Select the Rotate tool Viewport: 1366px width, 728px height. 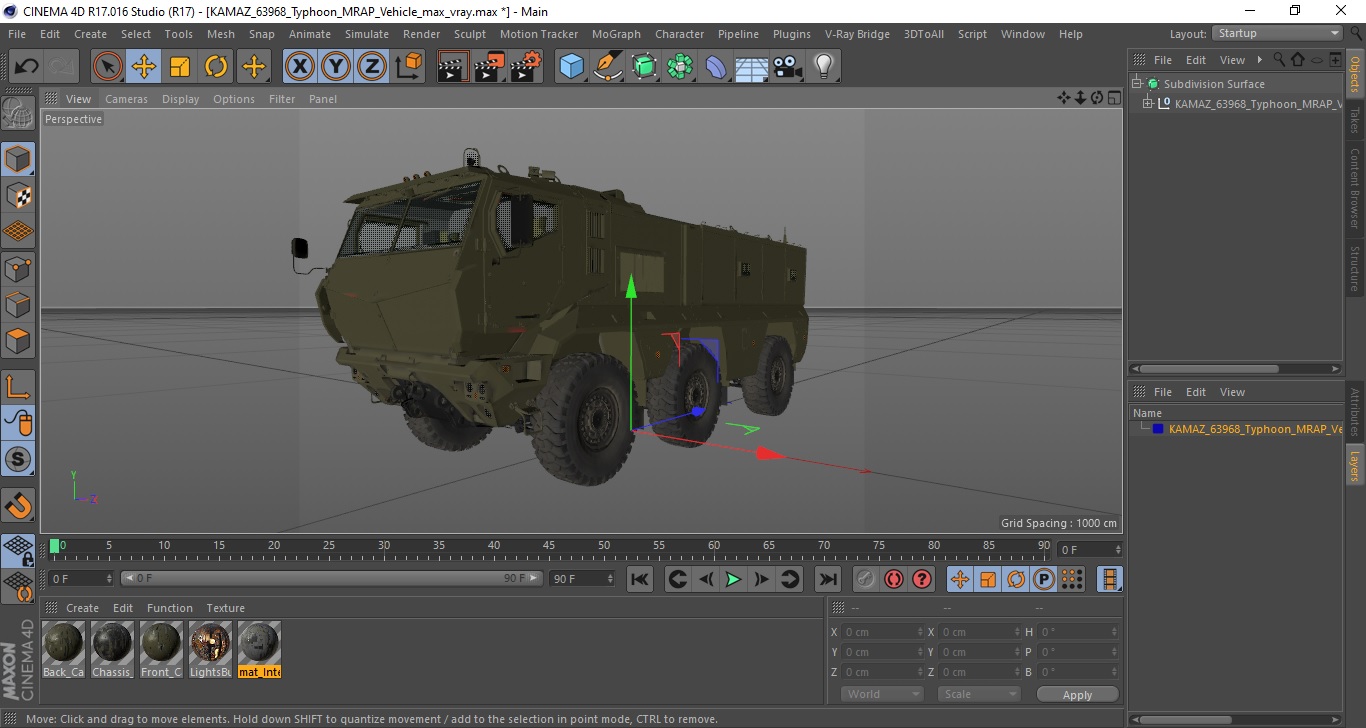216,67
